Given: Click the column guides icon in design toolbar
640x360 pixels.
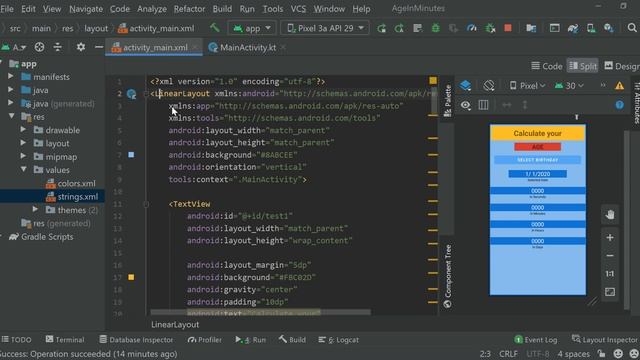Looking at the screenshot, I should pyautogui.click(x=483, y=105).
